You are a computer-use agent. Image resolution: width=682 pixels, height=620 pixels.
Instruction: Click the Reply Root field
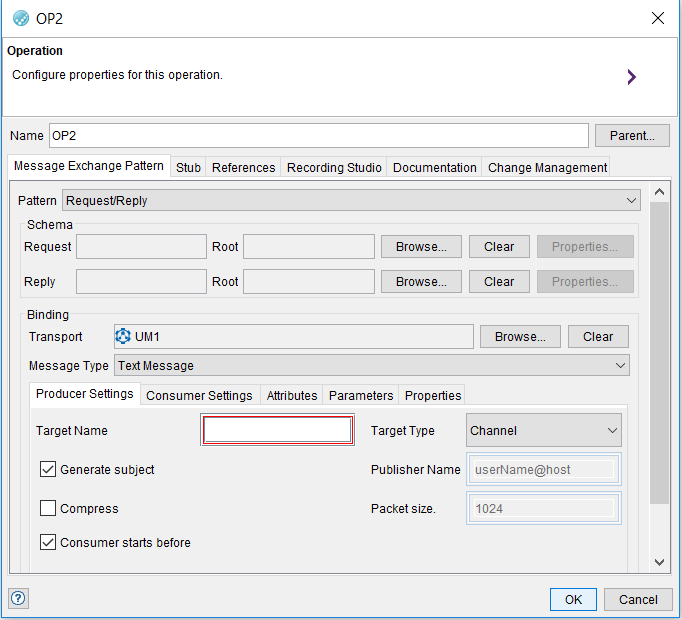coord(309,282)
